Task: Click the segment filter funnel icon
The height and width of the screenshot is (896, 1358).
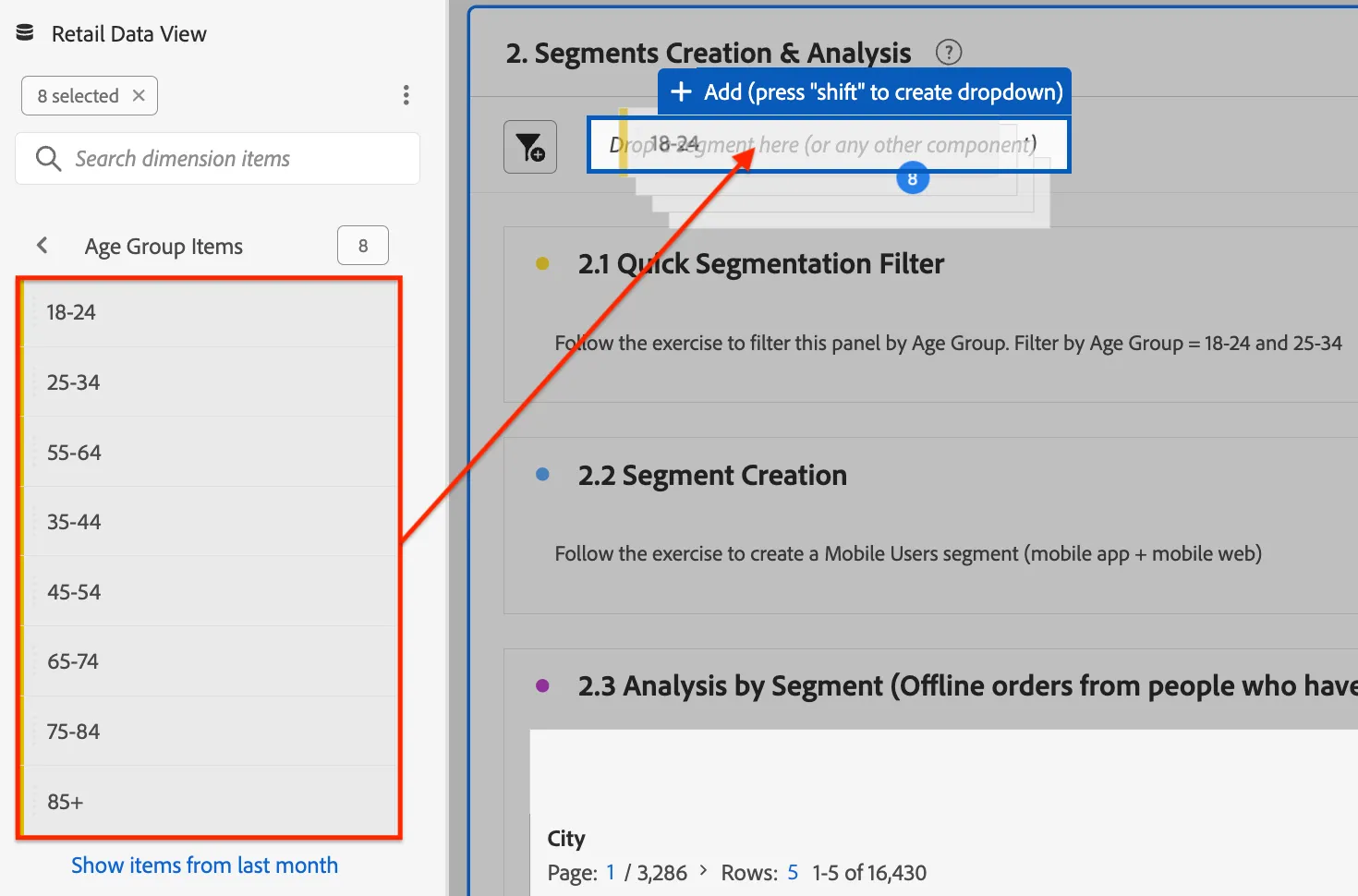Action: pyautogui.click(x=530, y=147)
